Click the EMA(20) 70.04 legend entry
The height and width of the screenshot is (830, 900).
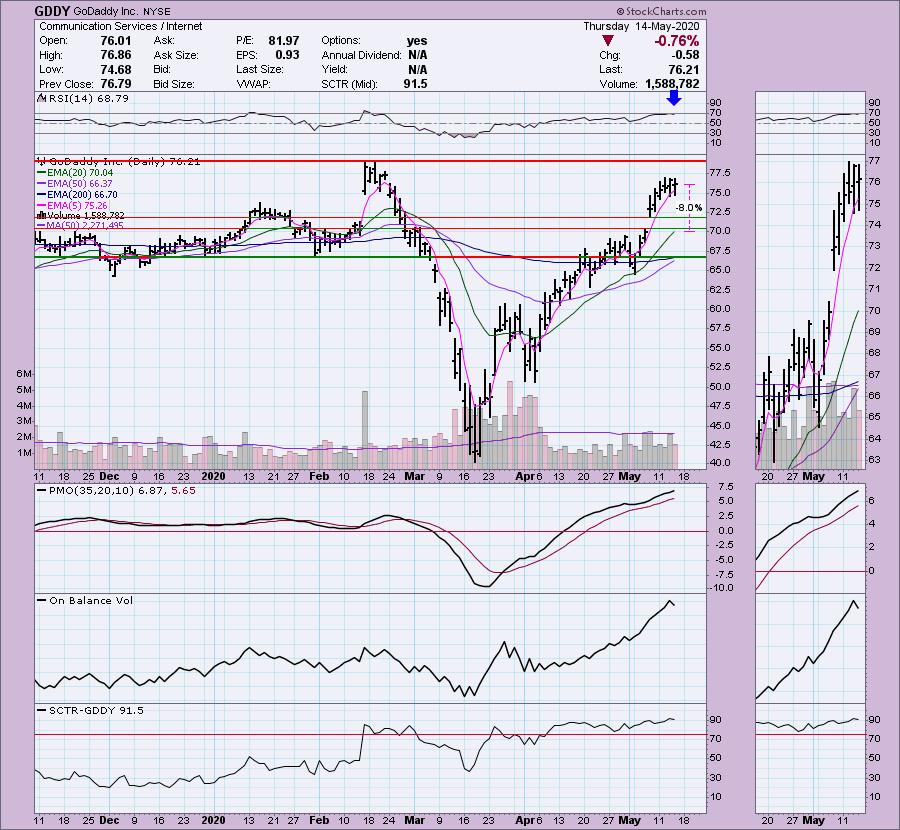[x=75, y=173]
